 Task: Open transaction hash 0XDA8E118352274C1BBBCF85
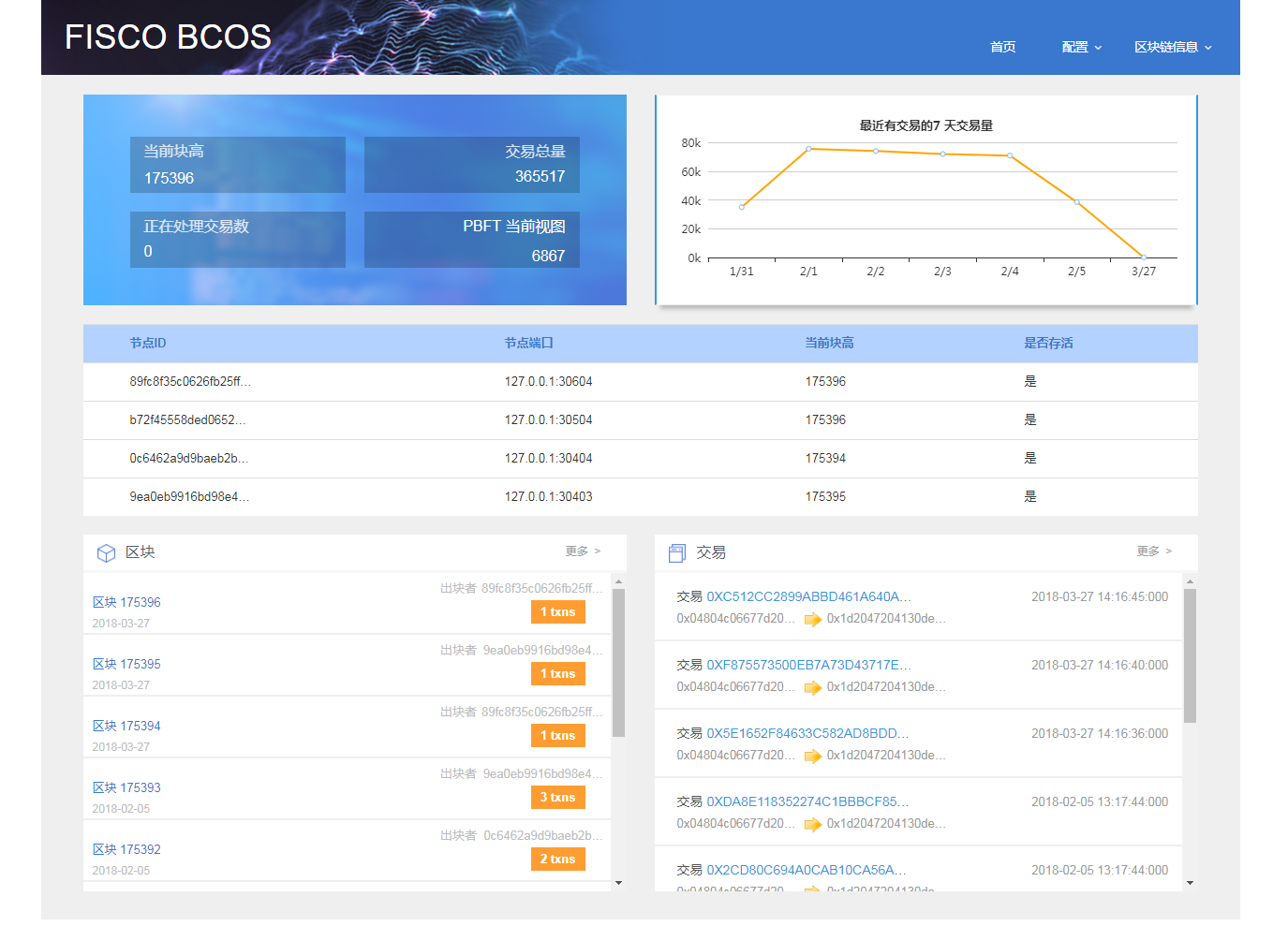tap(807, 801)
